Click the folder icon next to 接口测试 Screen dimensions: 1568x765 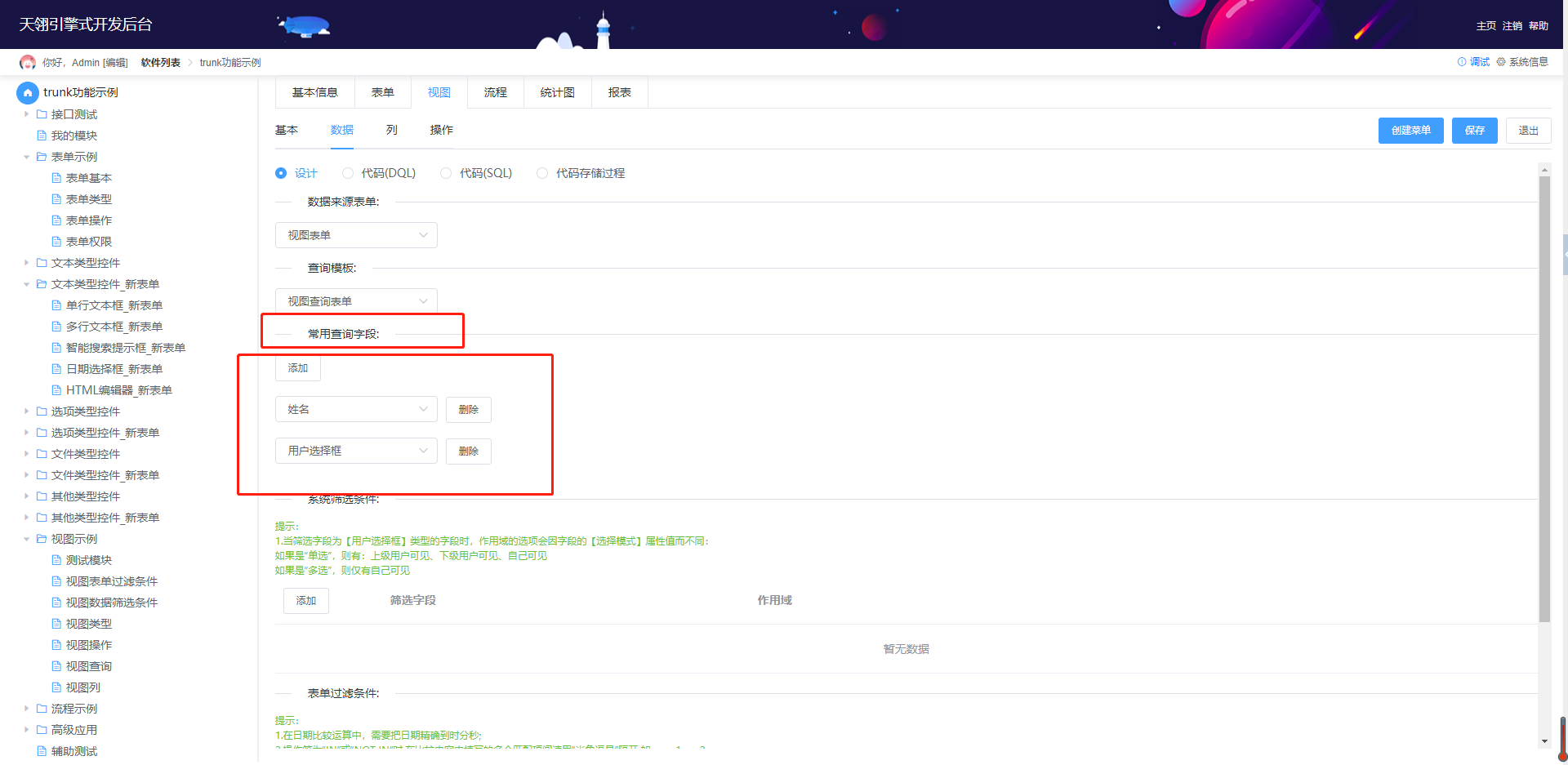[x=42, y=114]
